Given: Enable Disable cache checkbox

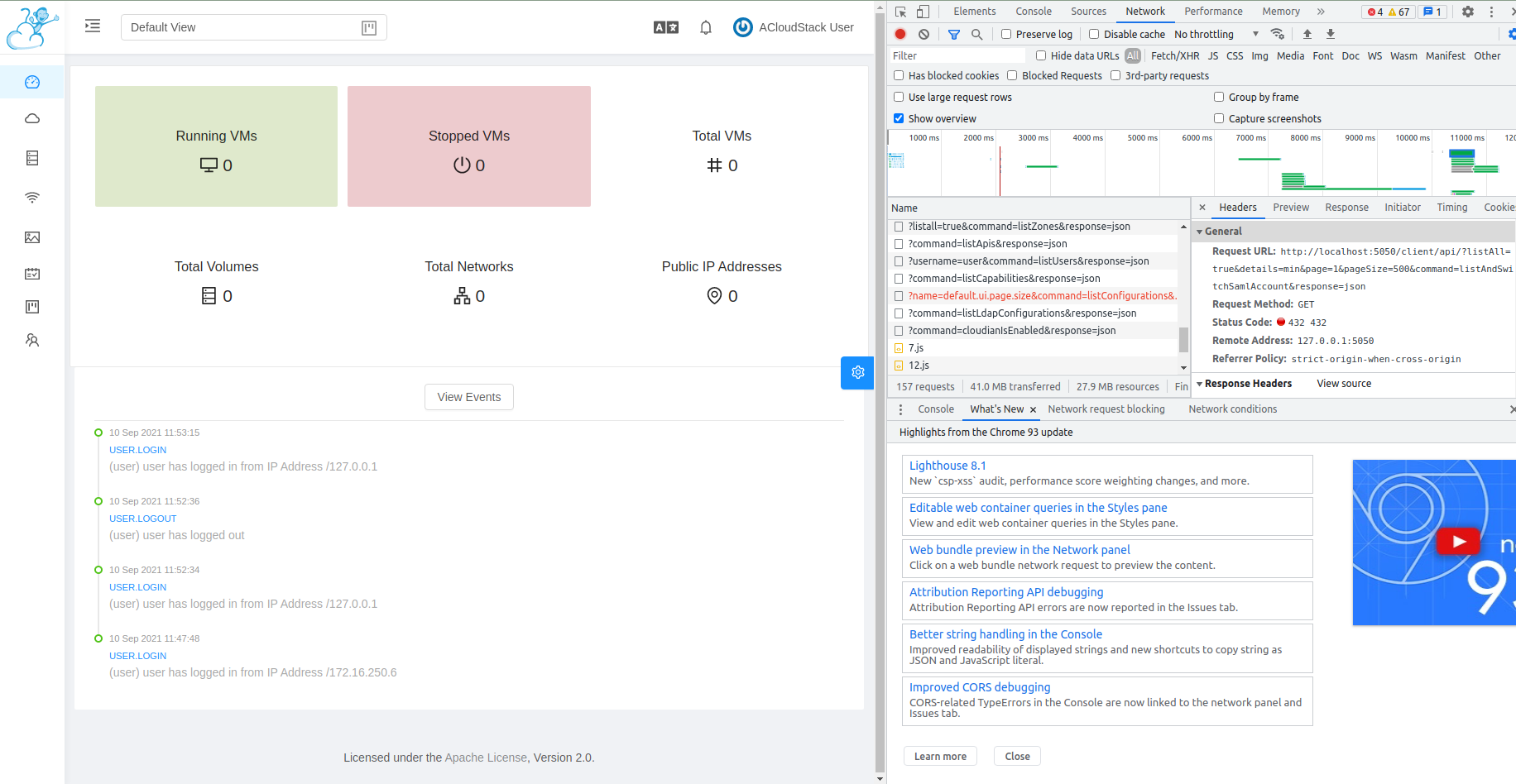Looking at the screenshot, I should pos(1094,34).
